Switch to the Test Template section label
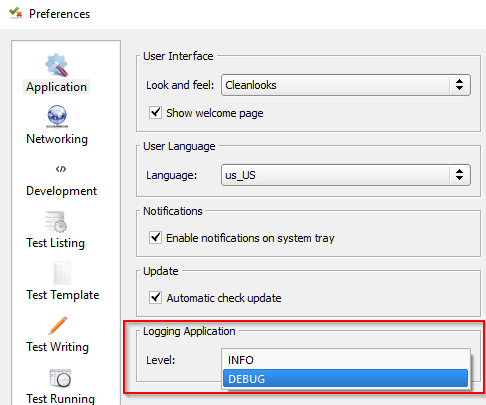 63,295
